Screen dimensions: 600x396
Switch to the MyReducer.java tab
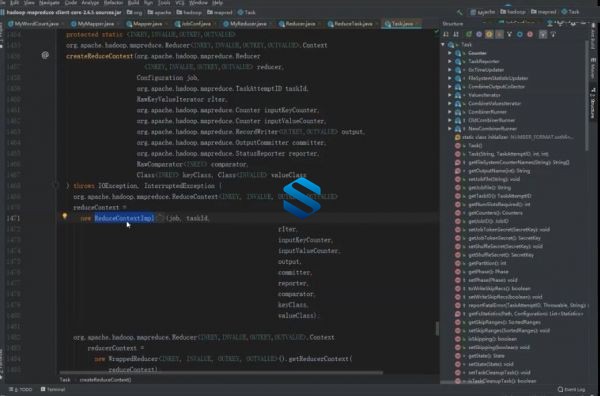click(x=245, y=24)
